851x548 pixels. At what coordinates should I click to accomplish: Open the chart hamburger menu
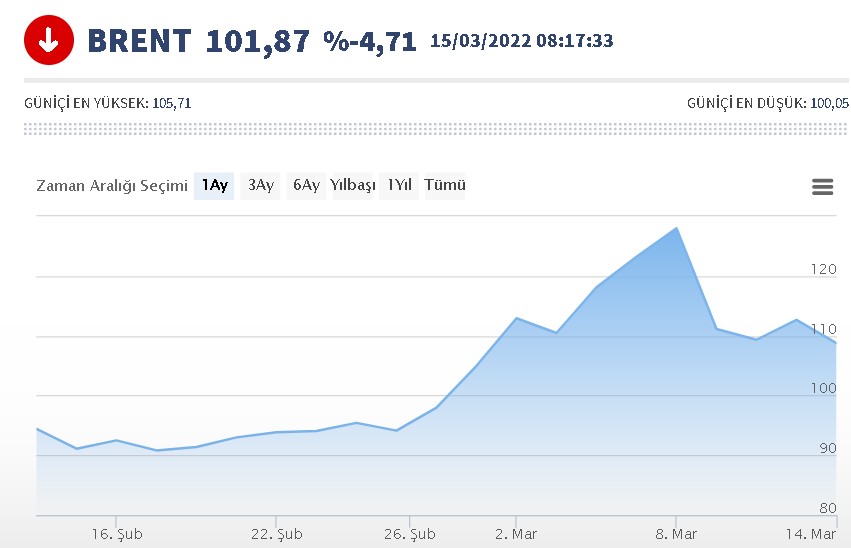[x=822, y=187]
